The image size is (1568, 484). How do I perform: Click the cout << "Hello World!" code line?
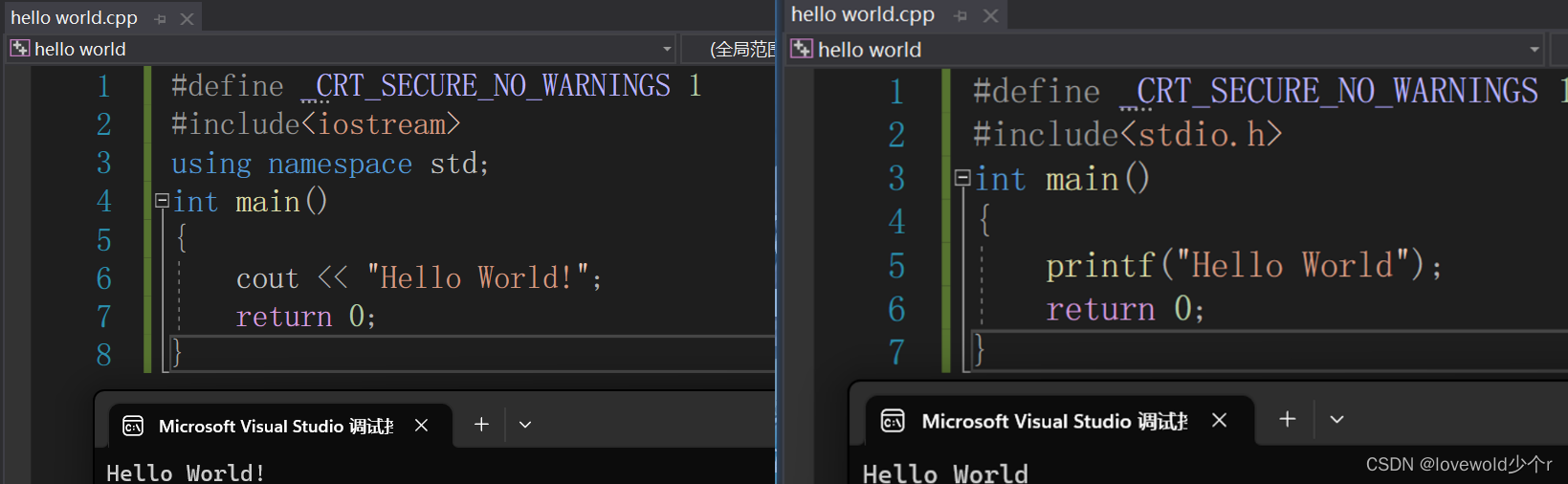click(x=418, y=278)
